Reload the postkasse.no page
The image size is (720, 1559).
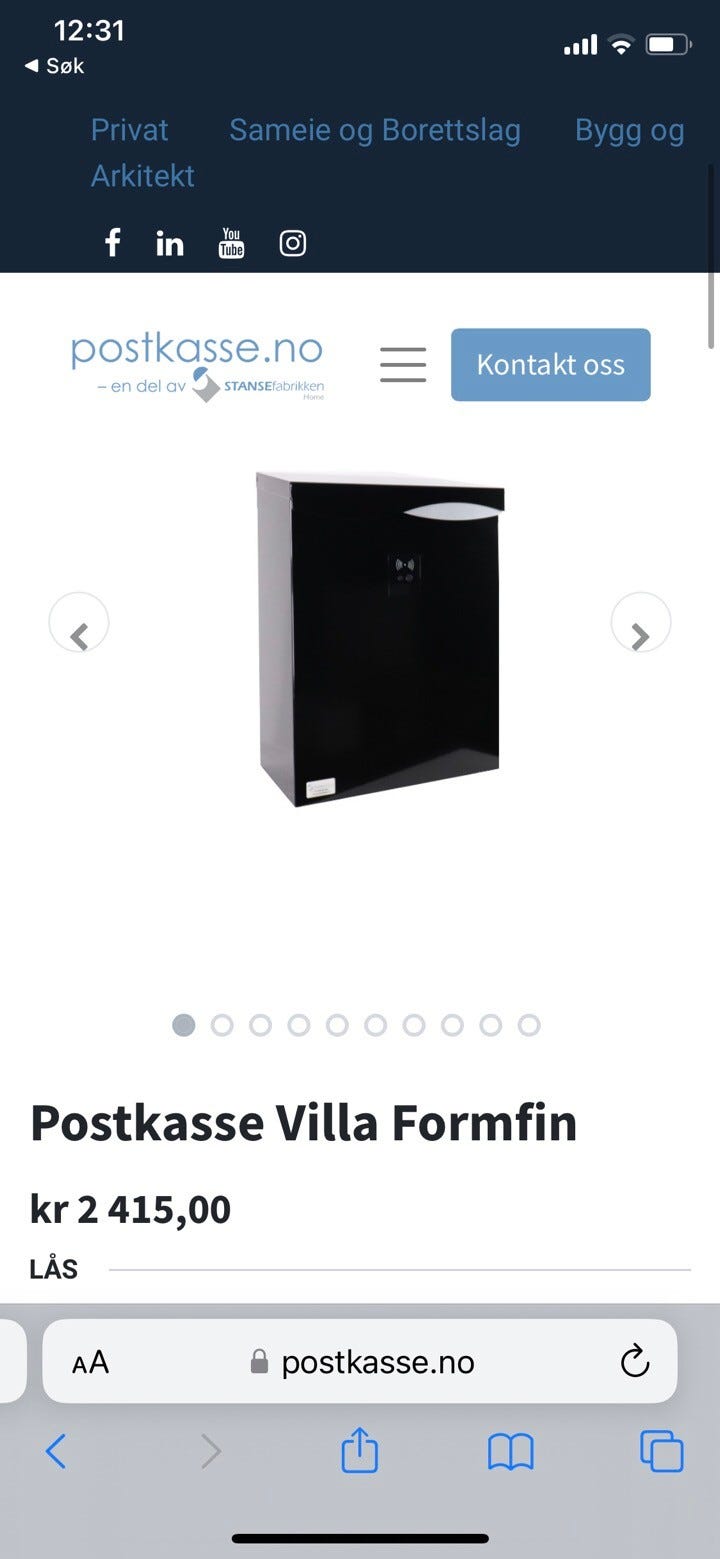click(x=635, y=1361)
